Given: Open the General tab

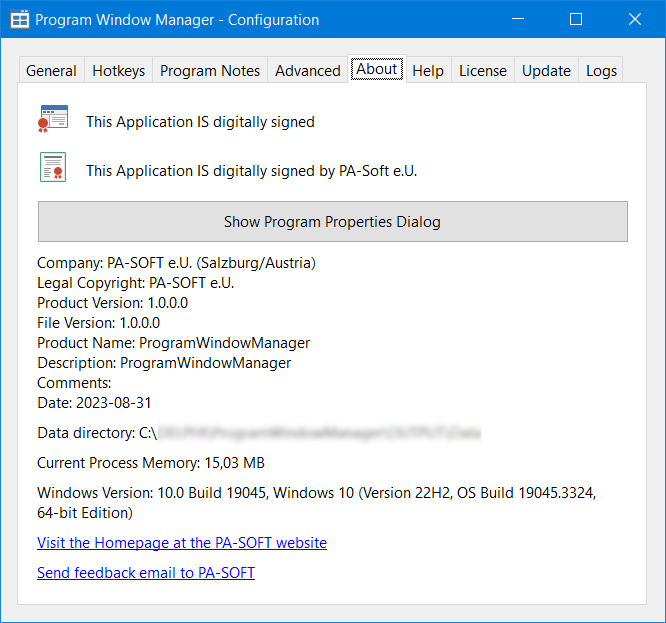Looking at the screenshot, I should pyautogui.click(x=51, y=70).
